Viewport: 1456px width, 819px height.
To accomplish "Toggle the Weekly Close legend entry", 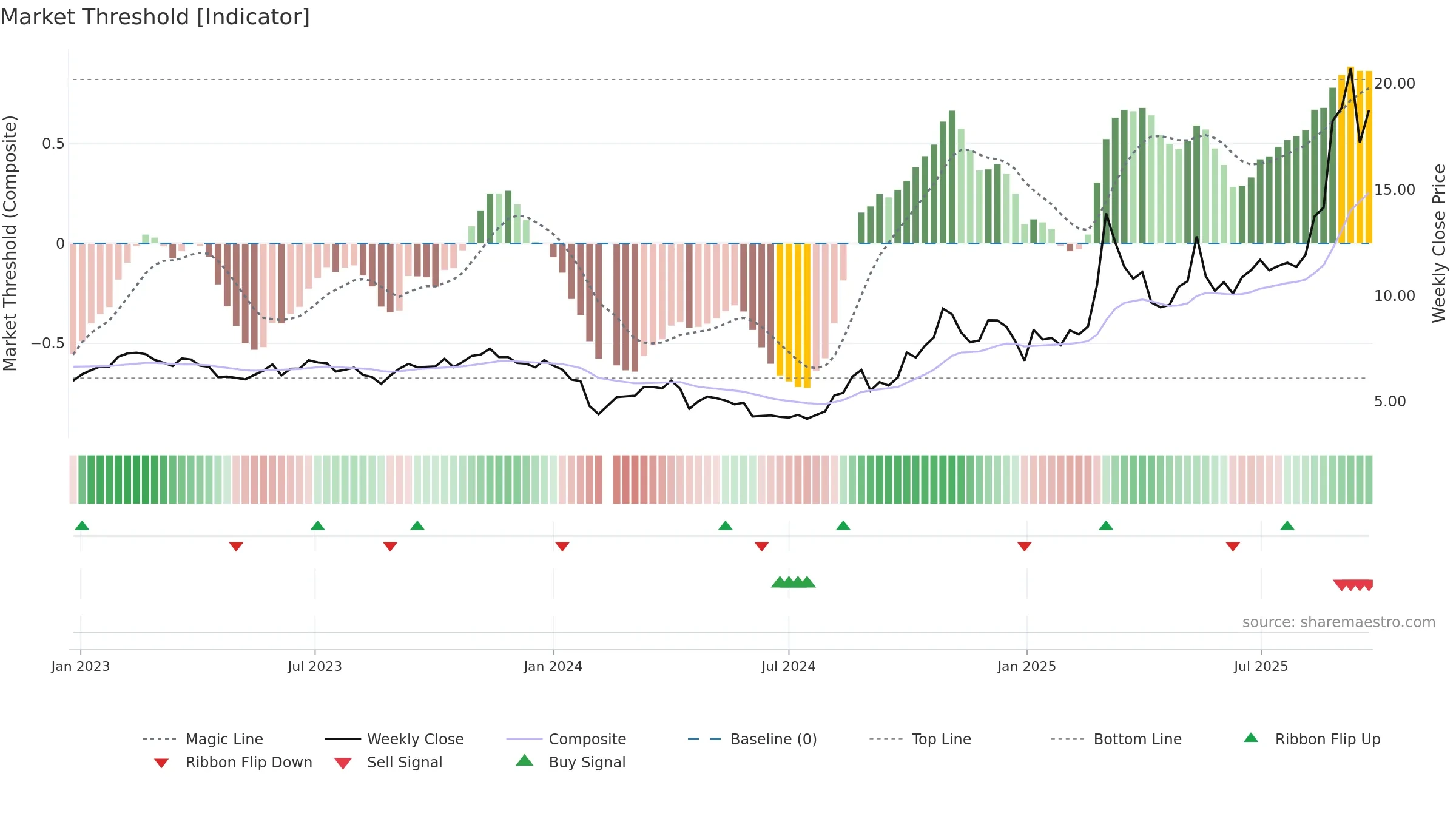I will pyautogui.click(x=394, y=739).
